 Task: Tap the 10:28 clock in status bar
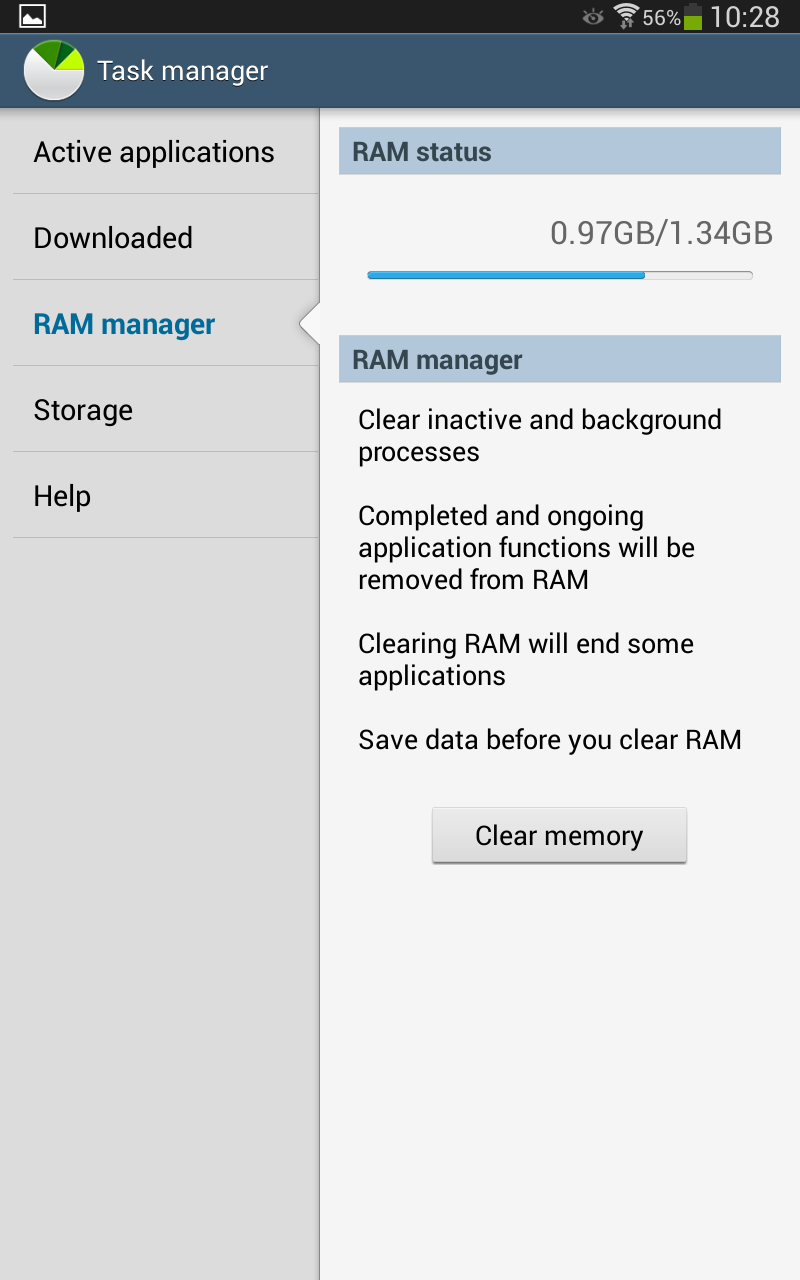(x=745, y=17)
